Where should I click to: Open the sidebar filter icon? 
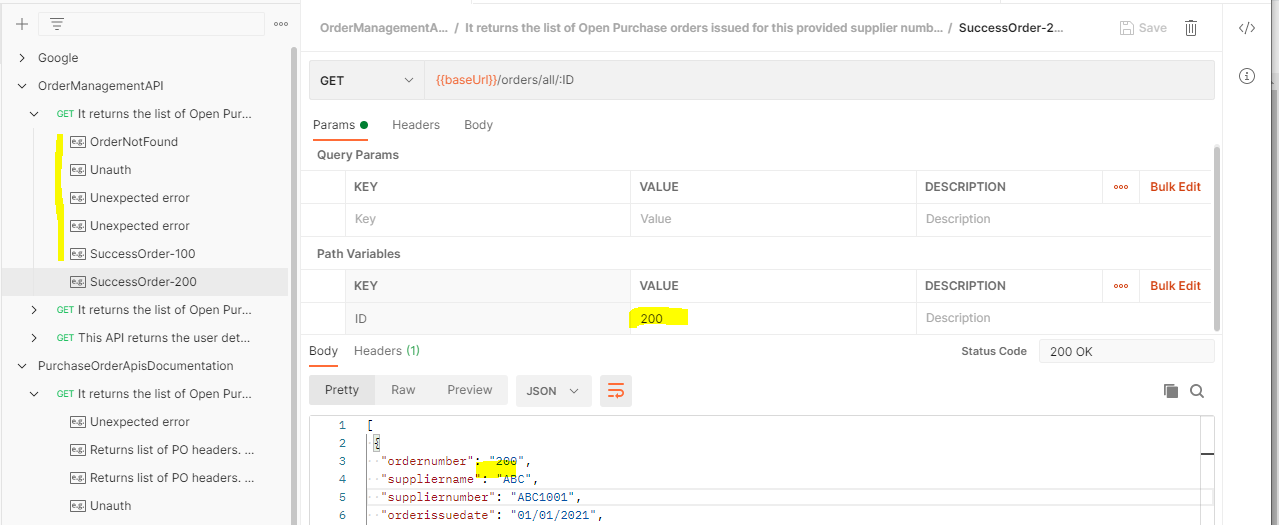[57, 24]
